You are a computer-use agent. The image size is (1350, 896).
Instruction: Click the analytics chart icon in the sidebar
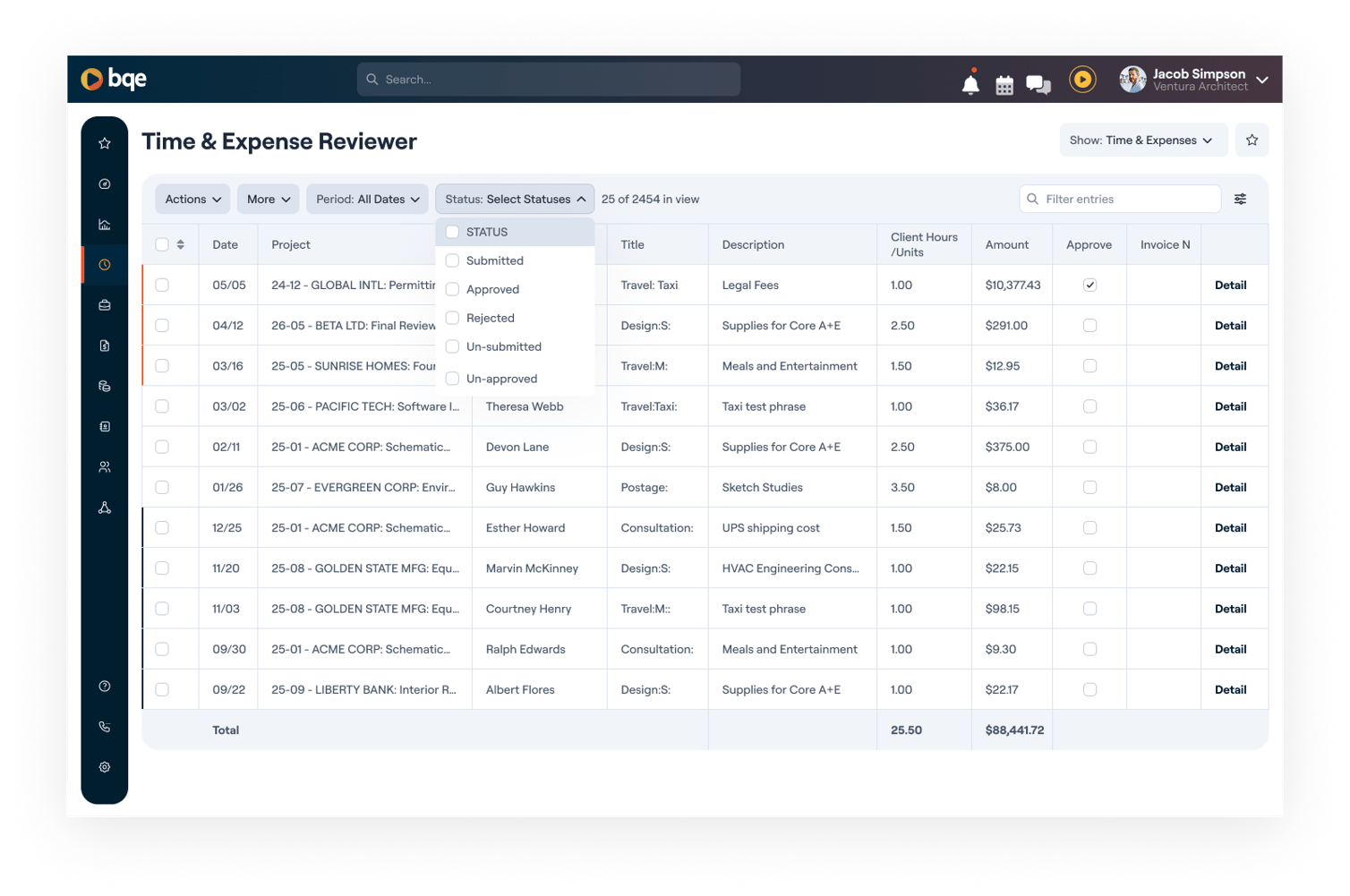click(x=104, y=224)
